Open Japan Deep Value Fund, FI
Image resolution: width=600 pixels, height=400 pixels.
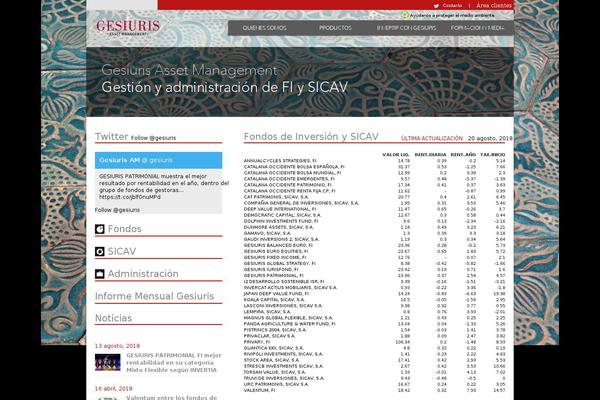(276, 294)
